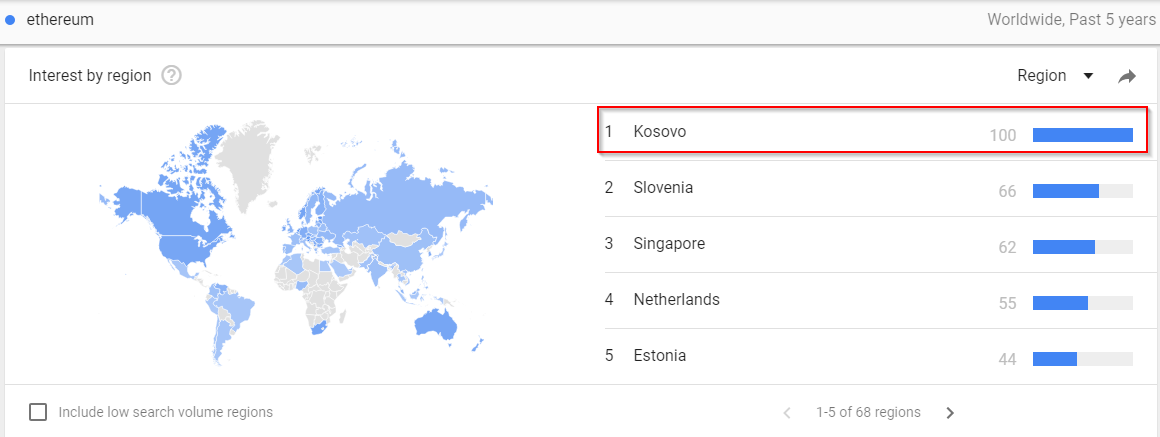
Task: Open Netherlands region entry
Action: pyautogui.click(x=869, y=301)
